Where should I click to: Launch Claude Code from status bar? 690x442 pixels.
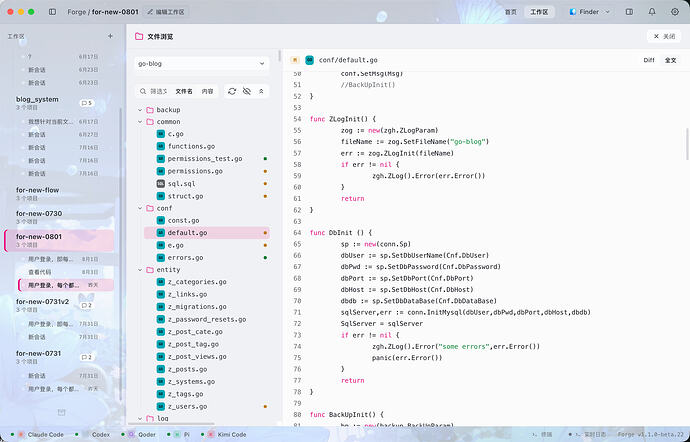coord(40,435)
